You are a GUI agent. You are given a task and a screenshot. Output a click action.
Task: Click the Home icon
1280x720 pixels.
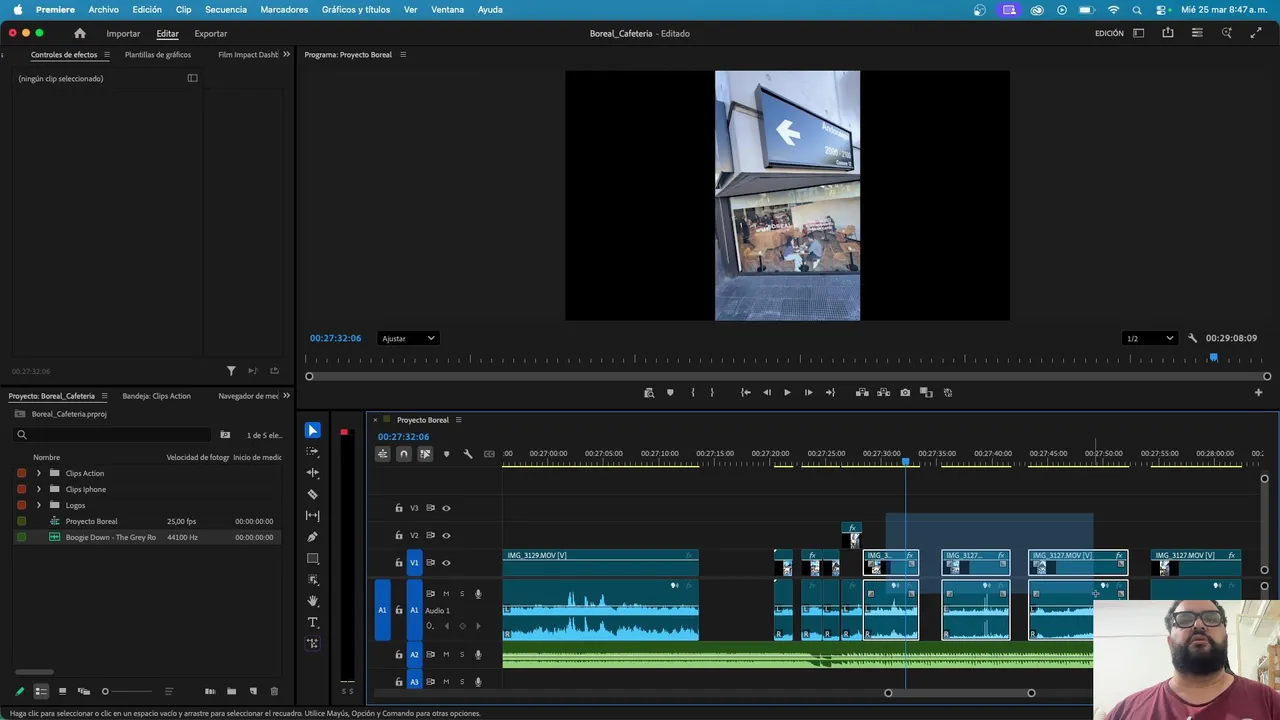(x=80, y=33)
